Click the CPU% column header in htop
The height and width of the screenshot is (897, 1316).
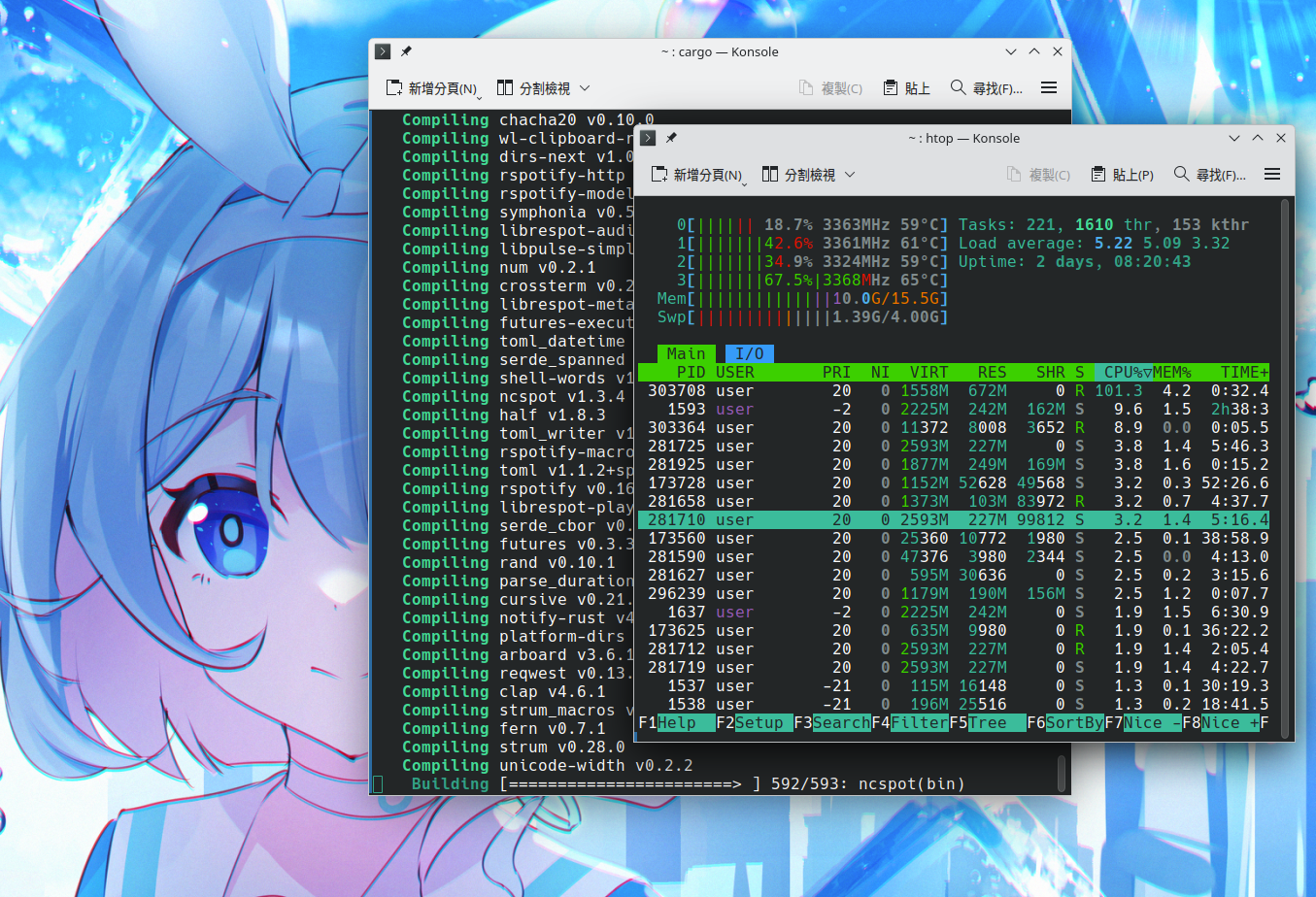1123,372
